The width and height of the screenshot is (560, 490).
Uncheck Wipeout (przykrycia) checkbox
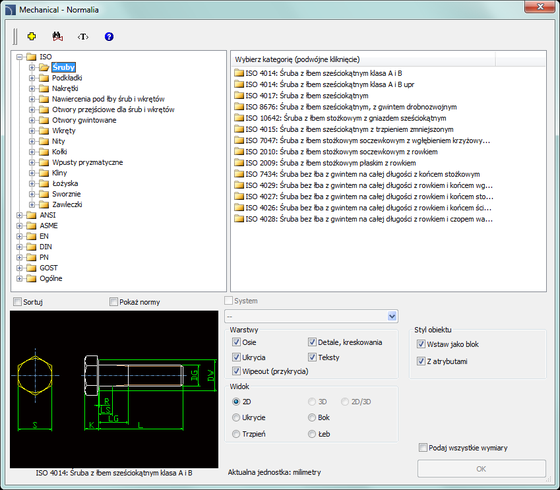pos(236,371)
